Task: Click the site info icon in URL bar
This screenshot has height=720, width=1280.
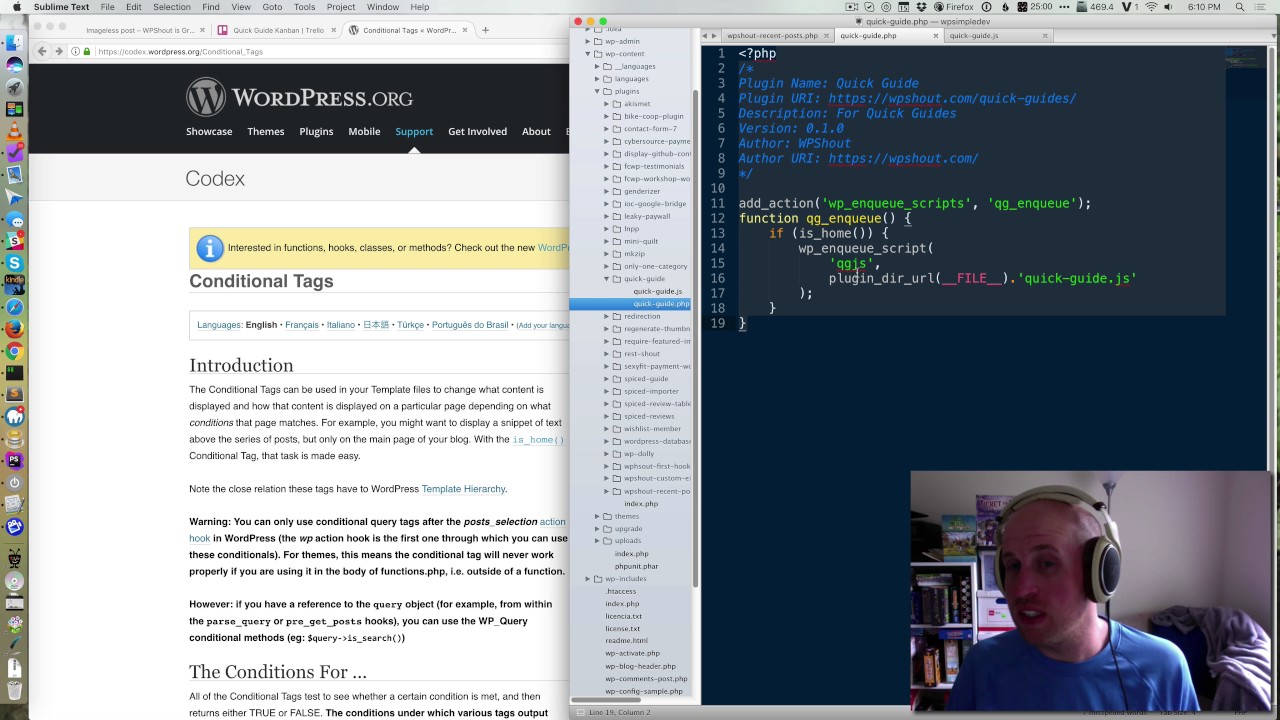Action: coord(77,52)
